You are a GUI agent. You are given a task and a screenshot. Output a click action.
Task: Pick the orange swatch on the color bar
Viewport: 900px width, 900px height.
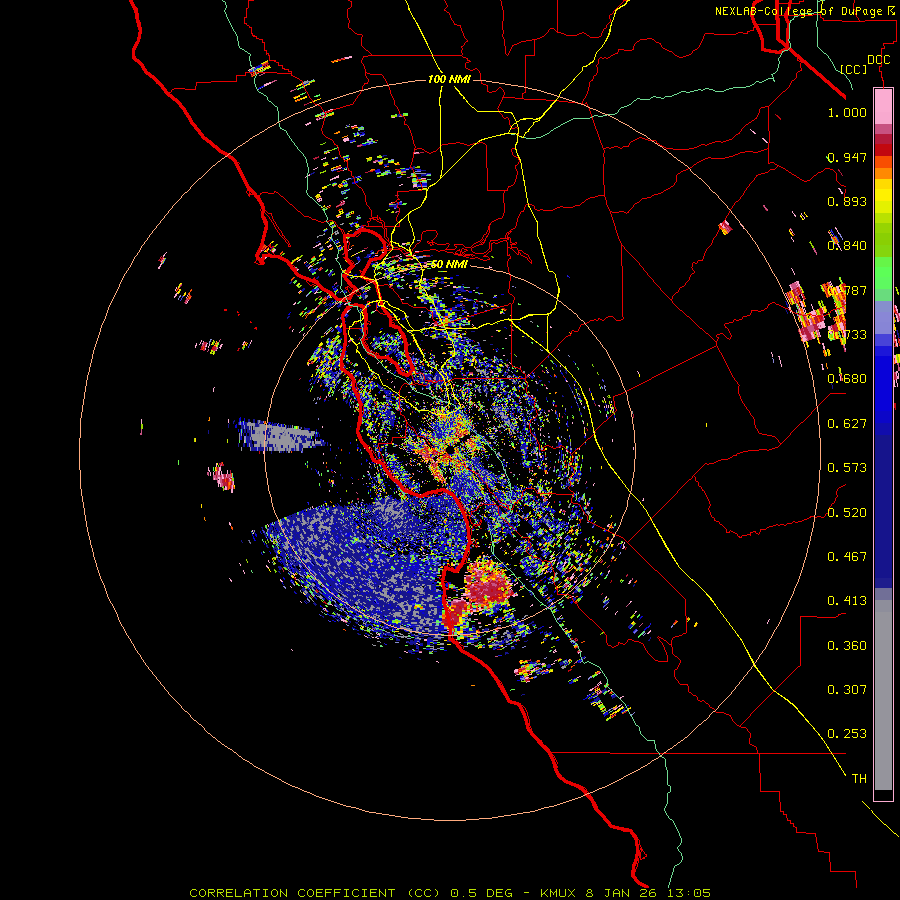pos(883,173)
